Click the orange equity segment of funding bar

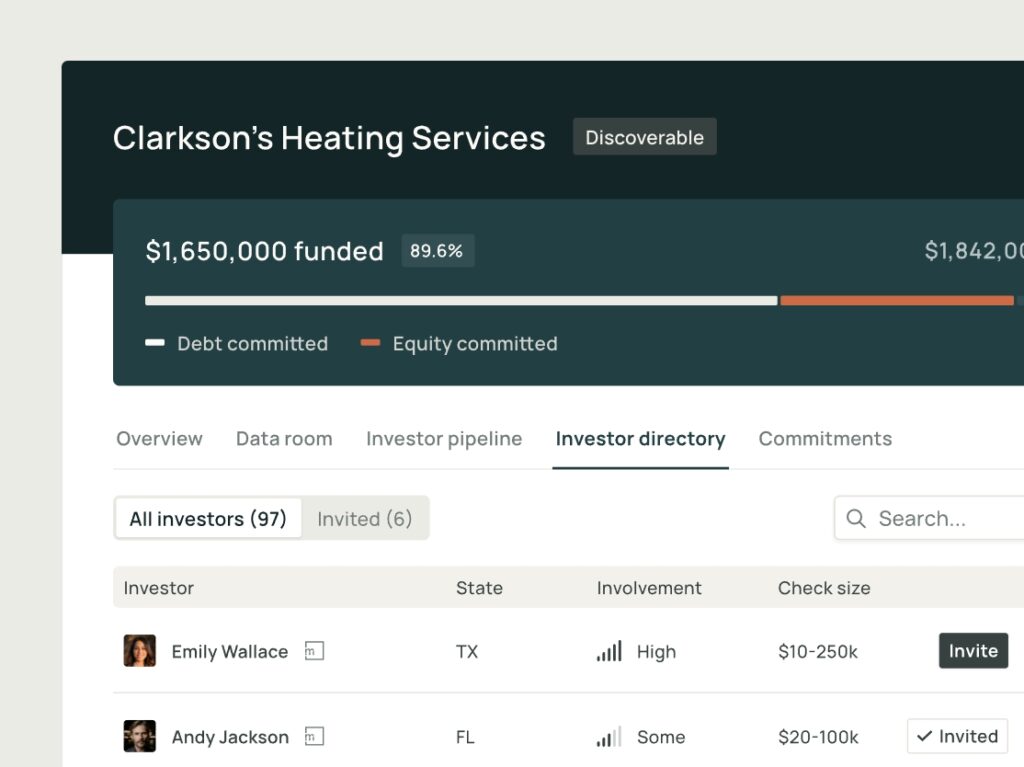click(896, 300)
